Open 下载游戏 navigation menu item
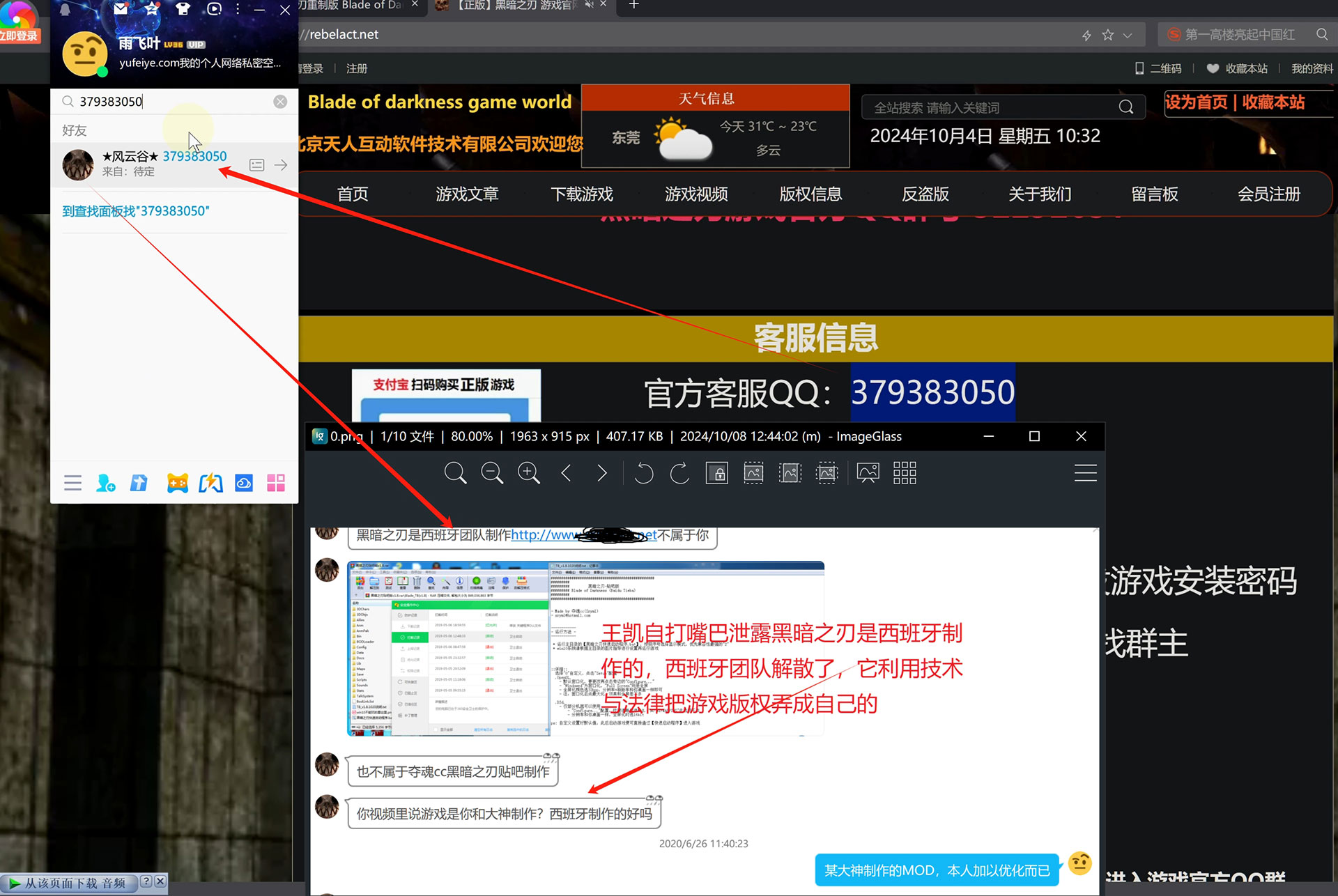Image resolution: width=1338 pixels, height=896 pixels. [582, 194]
